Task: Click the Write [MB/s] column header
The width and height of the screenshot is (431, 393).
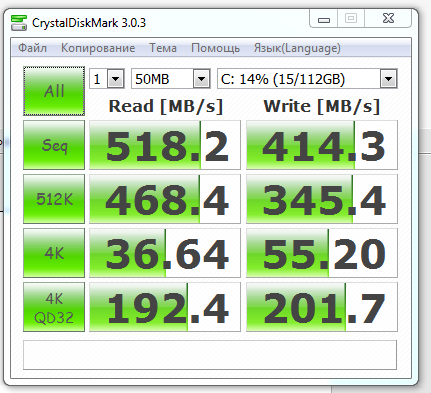Action: pyautogui.click(x=322, y=107)
